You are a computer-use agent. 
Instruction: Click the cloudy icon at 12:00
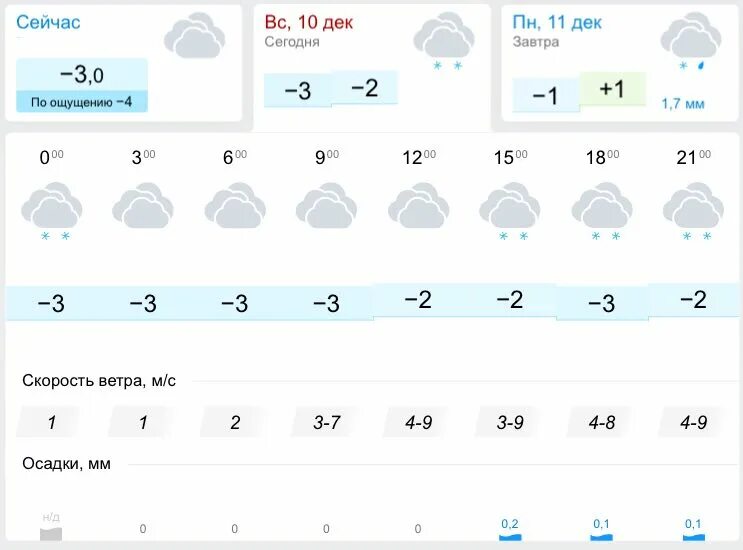[x=418, y=206]
